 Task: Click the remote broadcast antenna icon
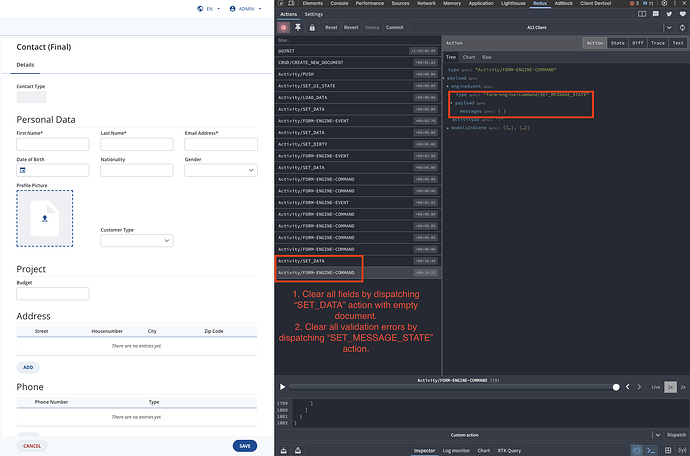(682, 450)
